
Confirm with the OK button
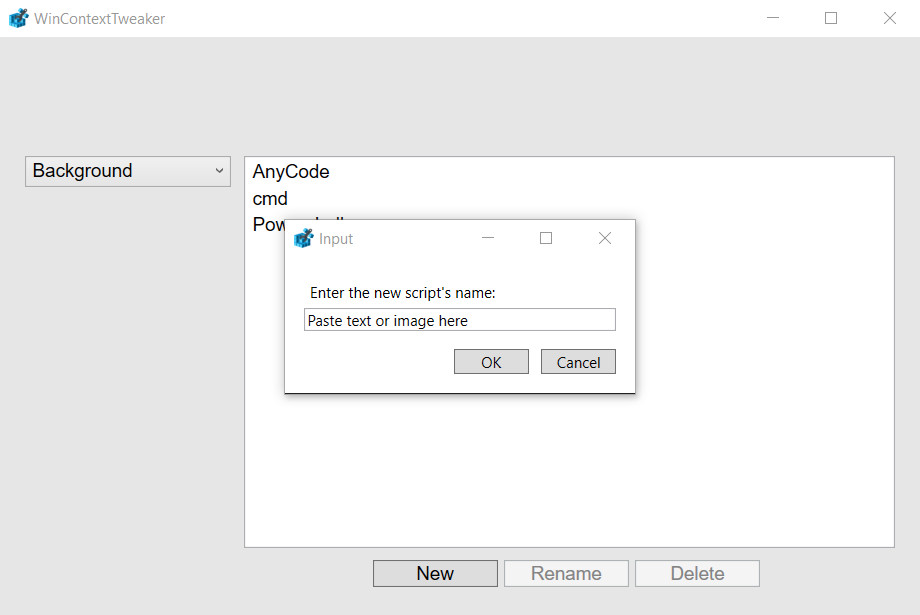(x=491, y=362)
